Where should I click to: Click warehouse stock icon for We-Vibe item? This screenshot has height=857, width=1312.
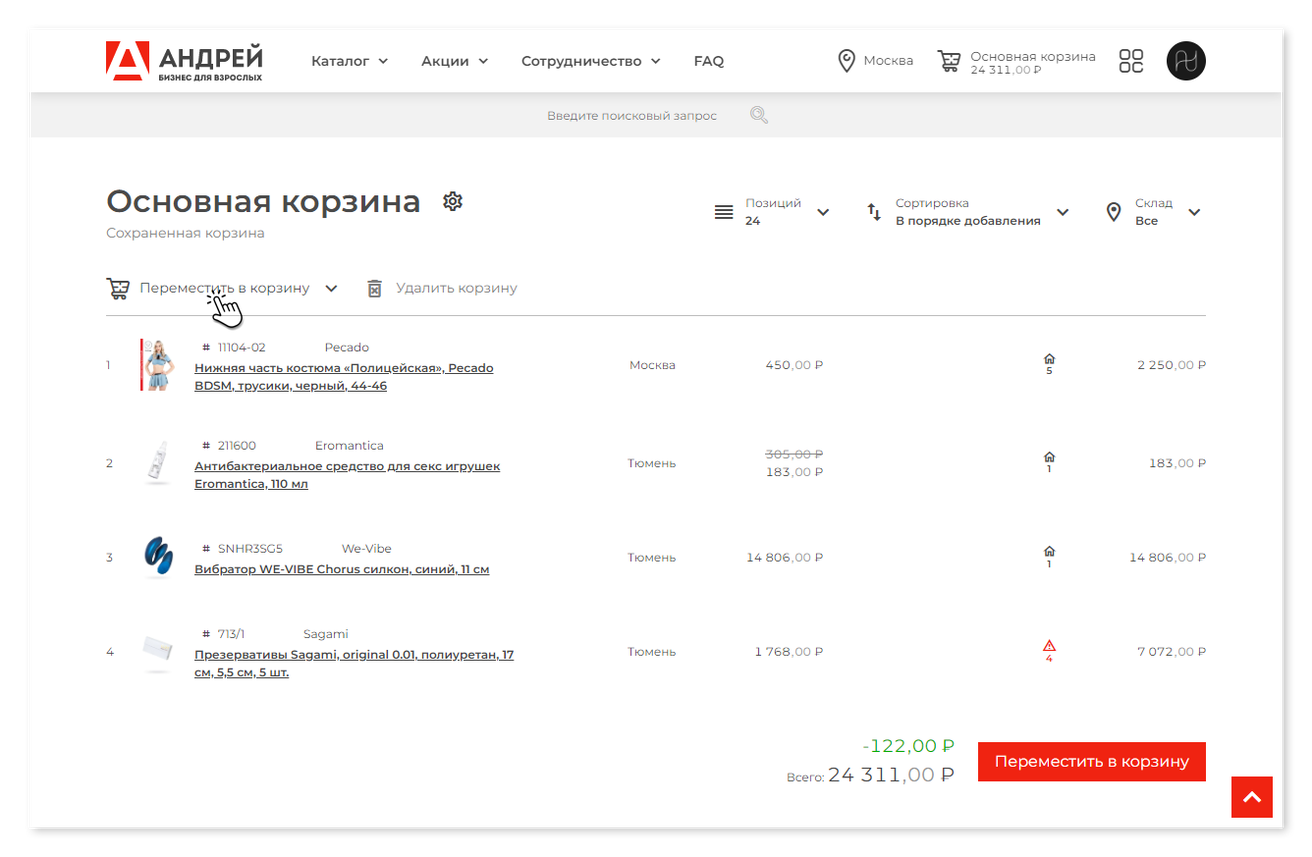(1049, 551)
